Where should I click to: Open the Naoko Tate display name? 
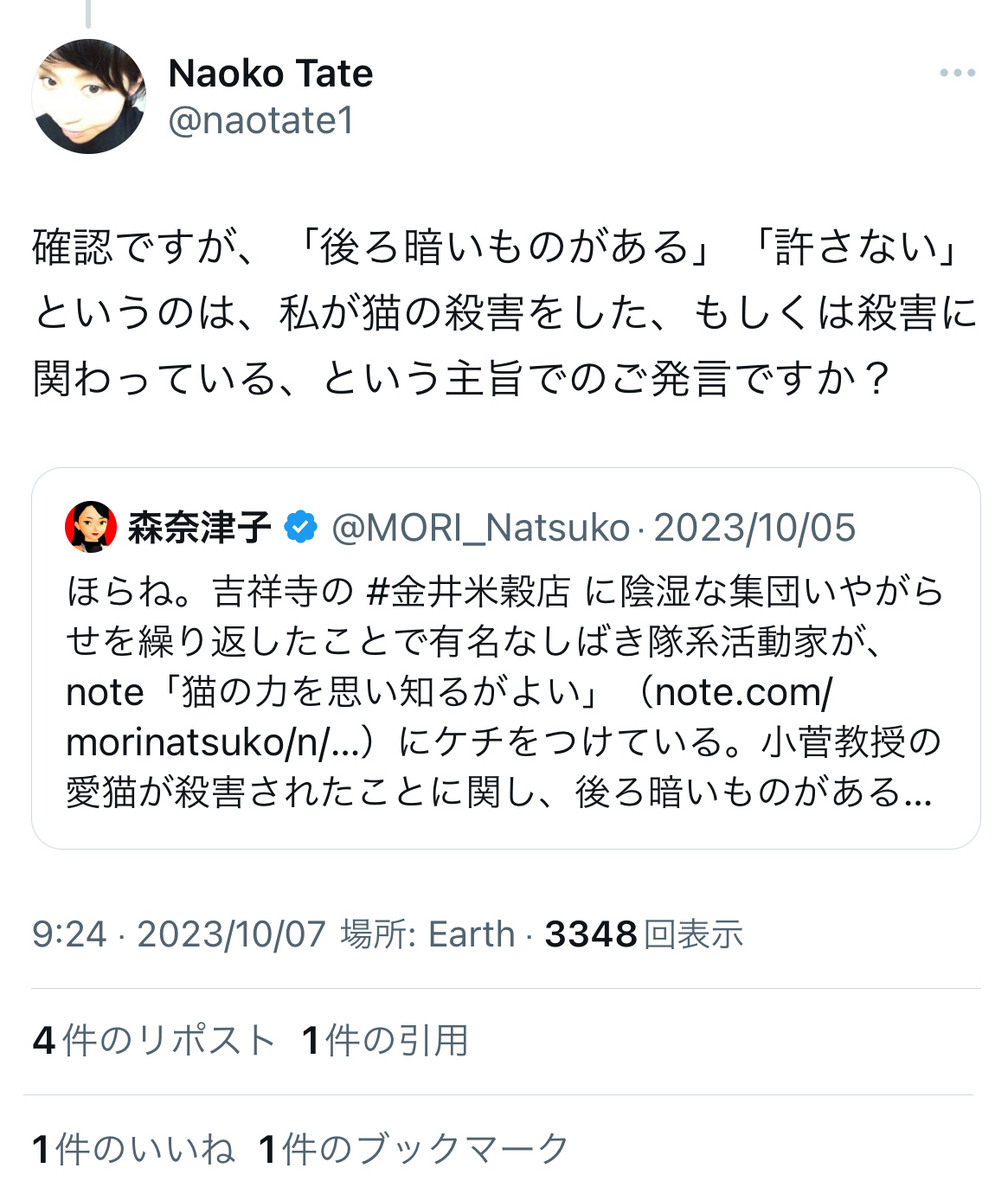click(270, 74)
